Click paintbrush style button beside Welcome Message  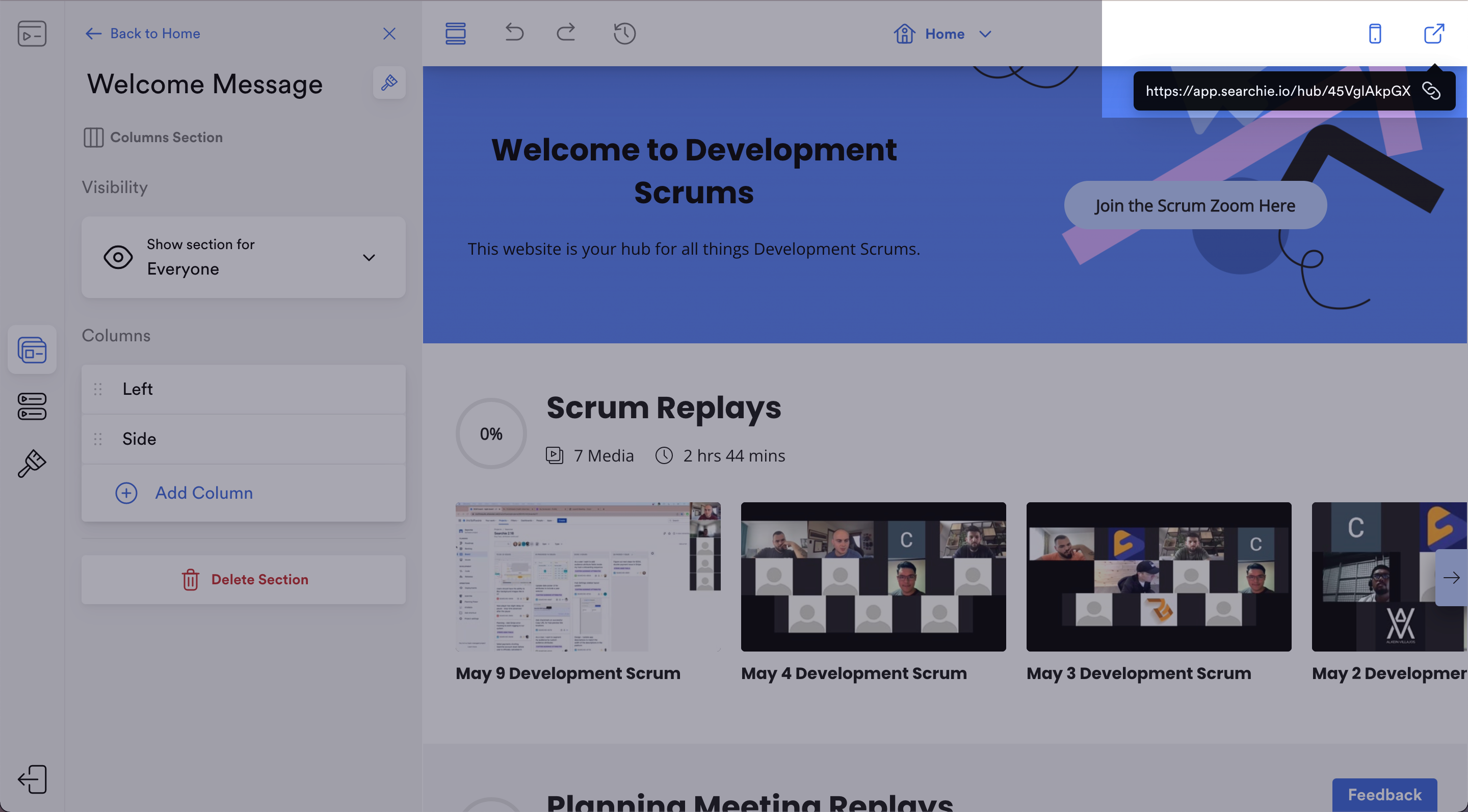[388, 83]
